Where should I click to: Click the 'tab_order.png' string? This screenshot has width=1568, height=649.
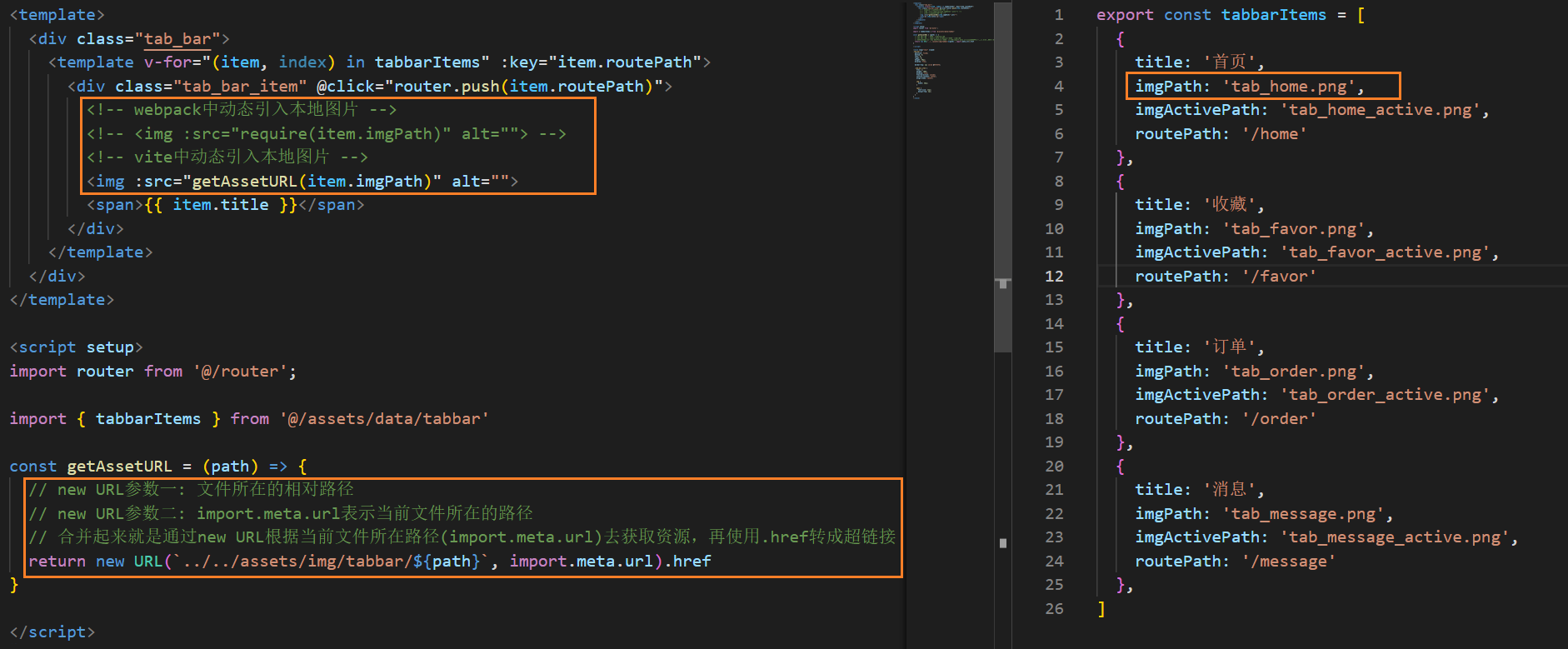point(1294,372)
